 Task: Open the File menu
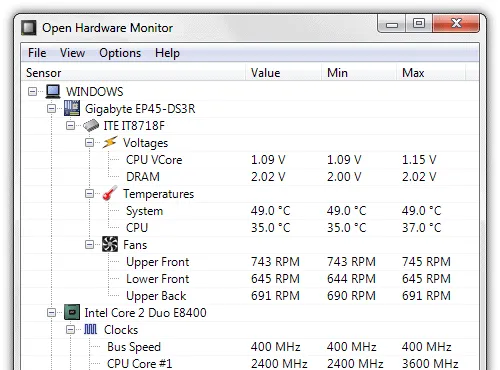(x=37, y=53)
